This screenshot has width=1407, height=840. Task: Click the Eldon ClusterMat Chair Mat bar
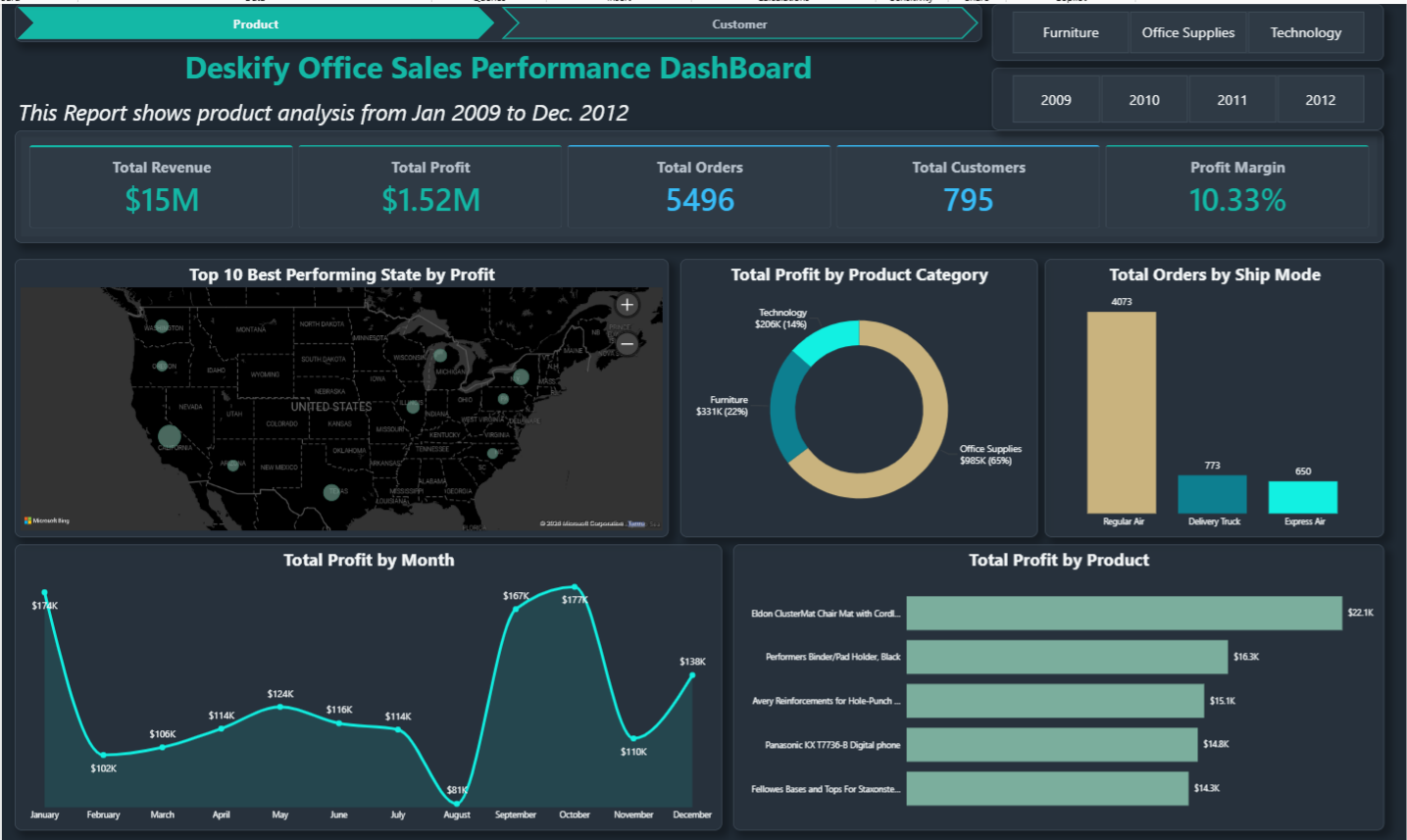[x=1124, y=614]
